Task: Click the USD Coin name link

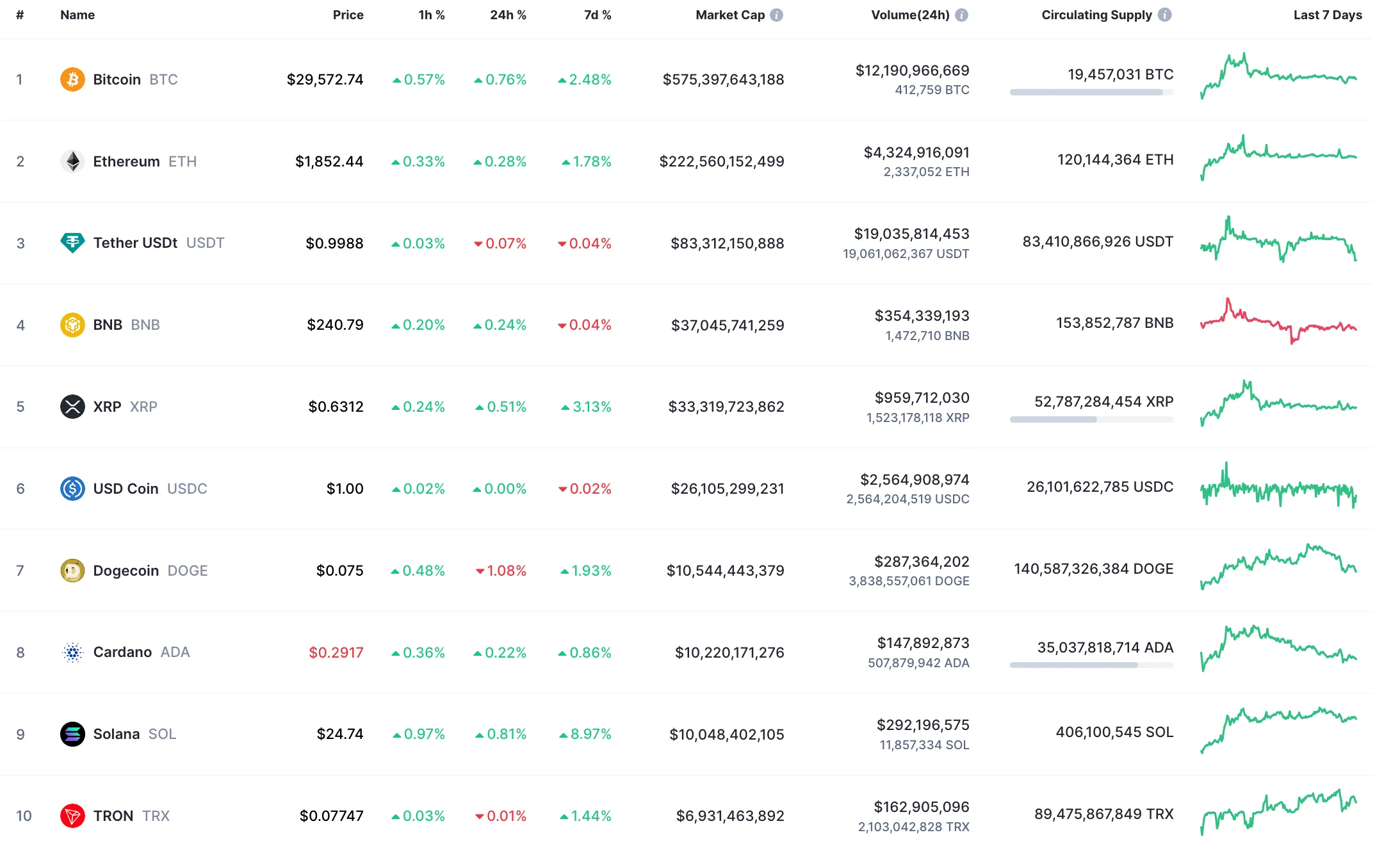Action: point(126,488)
